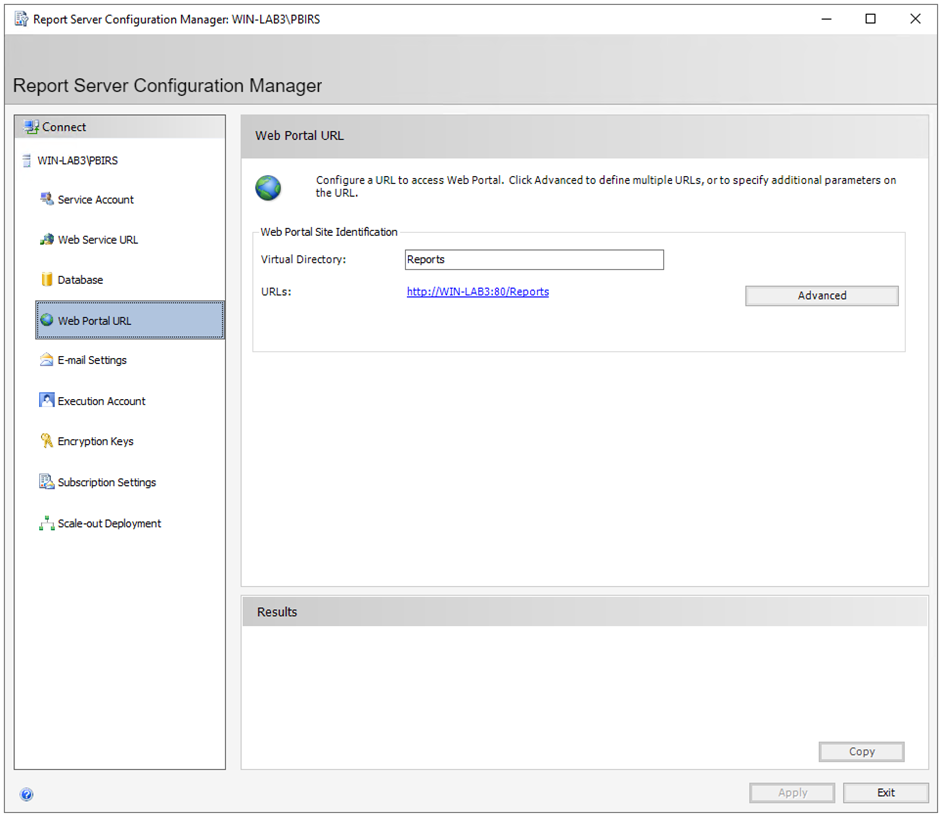Open the Database settings page
Screen dimensions: 940x814
point(80,280)
